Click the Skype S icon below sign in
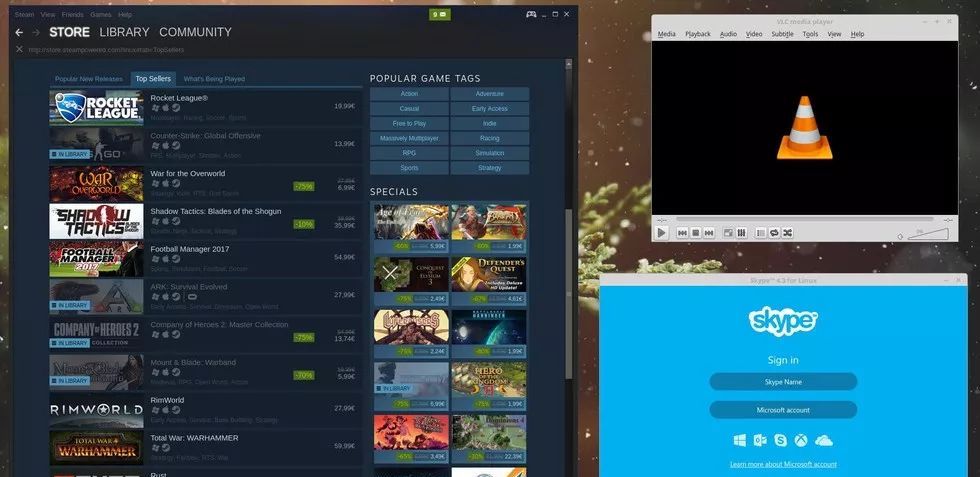Viewport: 980px width, 477px height. pos(781,441)
